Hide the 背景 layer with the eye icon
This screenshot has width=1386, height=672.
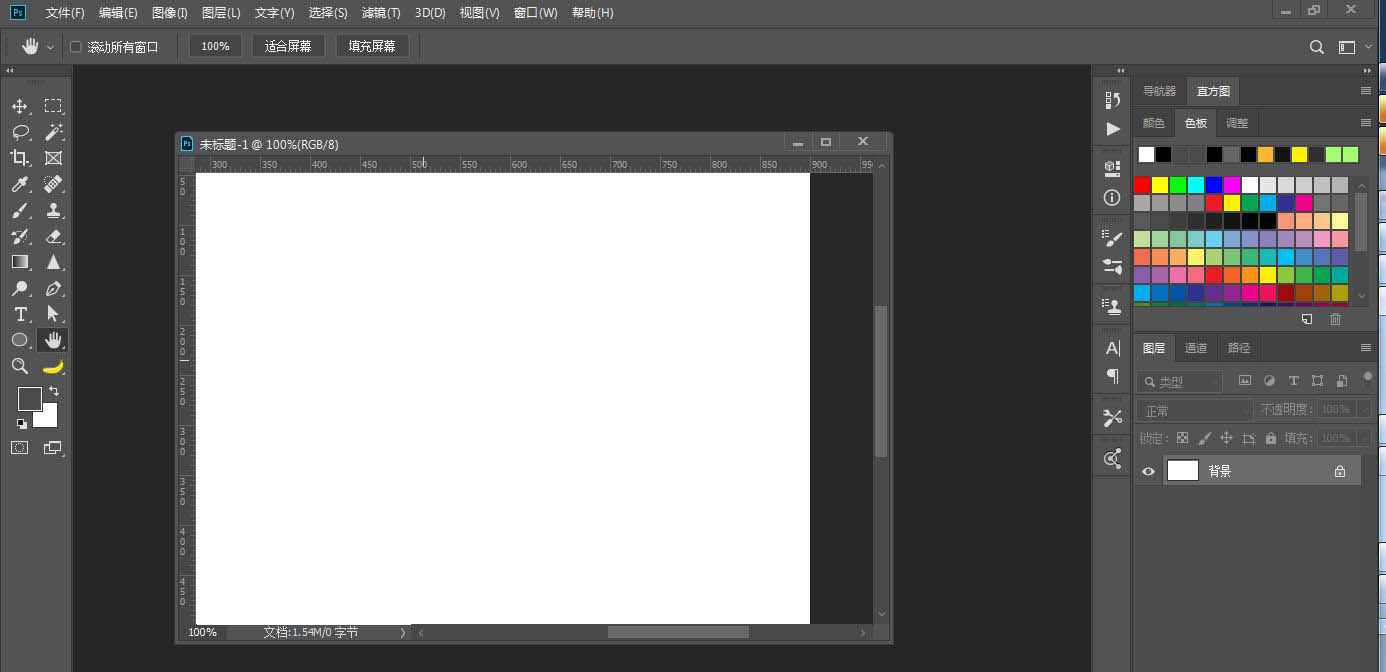[x=1148, y=471]
